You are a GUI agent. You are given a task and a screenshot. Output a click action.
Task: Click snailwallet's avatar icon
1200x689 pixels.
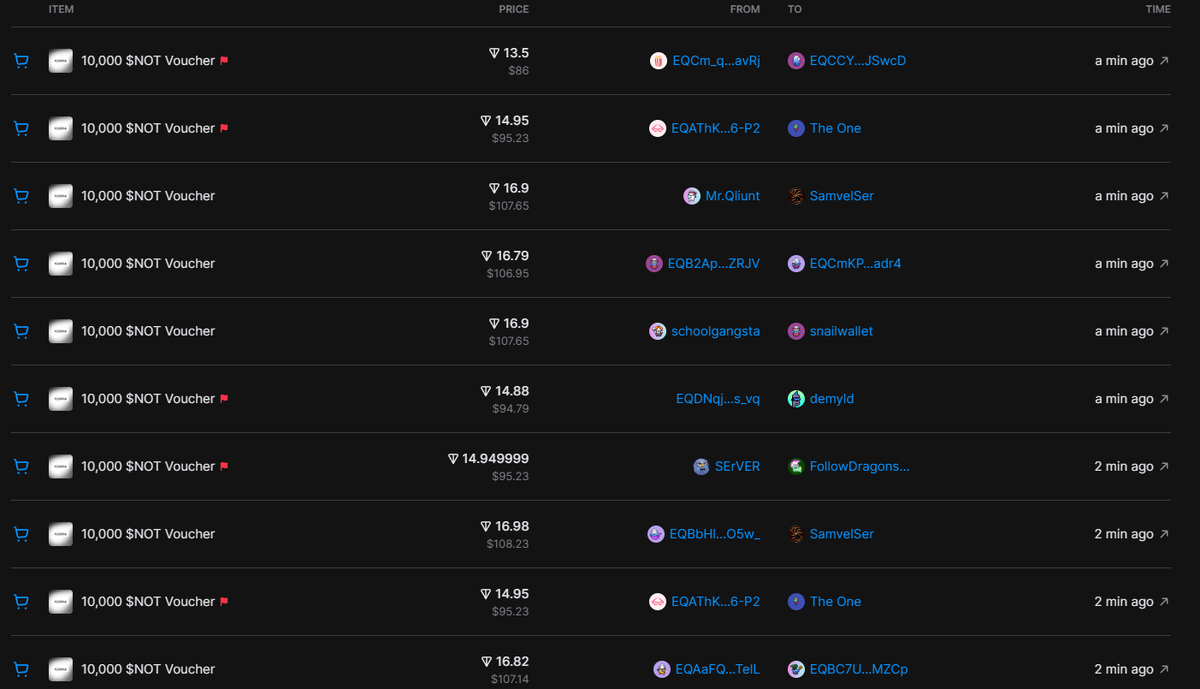[x=796, y=331]
